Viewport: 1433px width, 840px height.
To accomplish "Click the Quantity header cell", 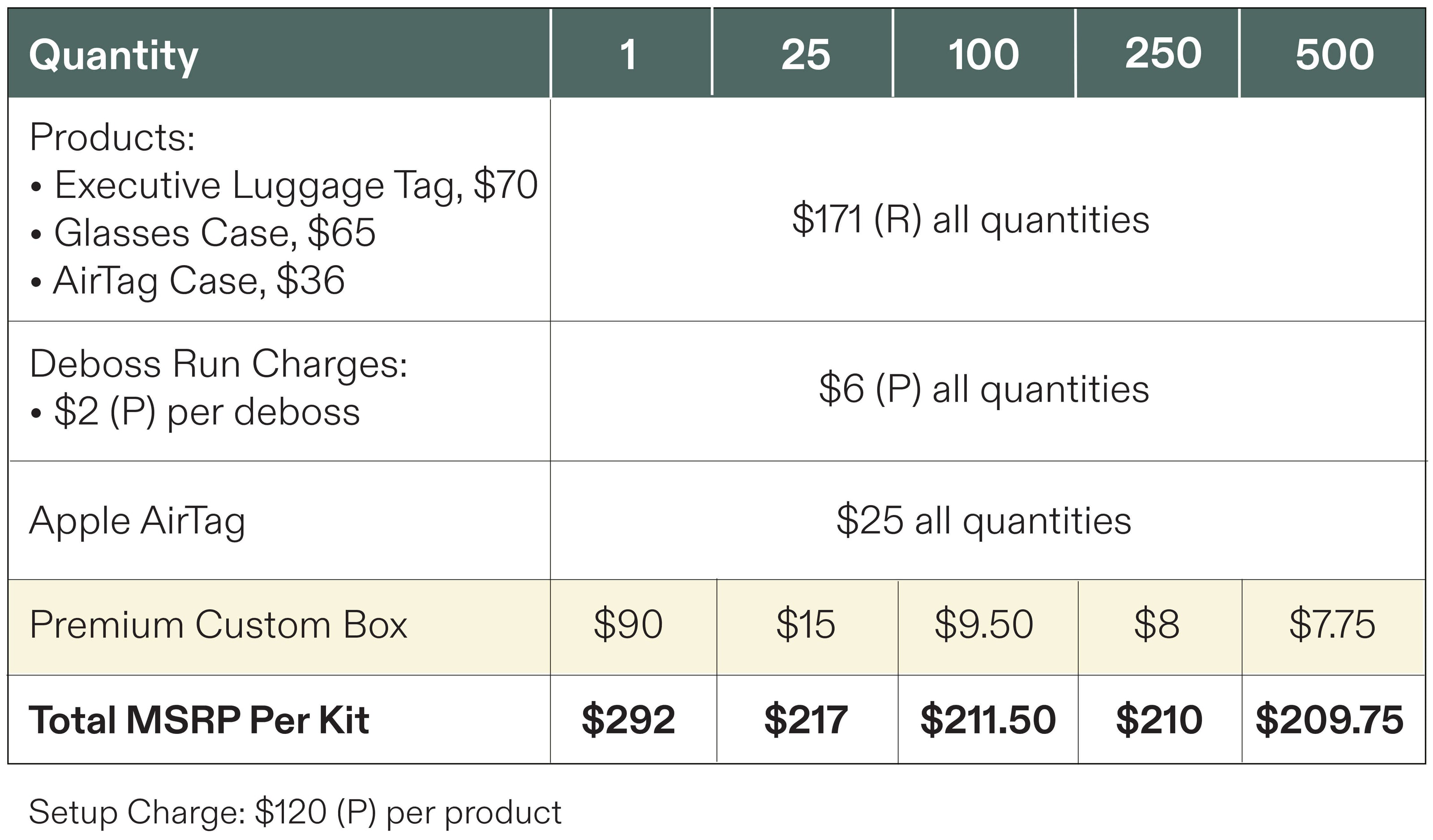I will click(x=279, y=53).
